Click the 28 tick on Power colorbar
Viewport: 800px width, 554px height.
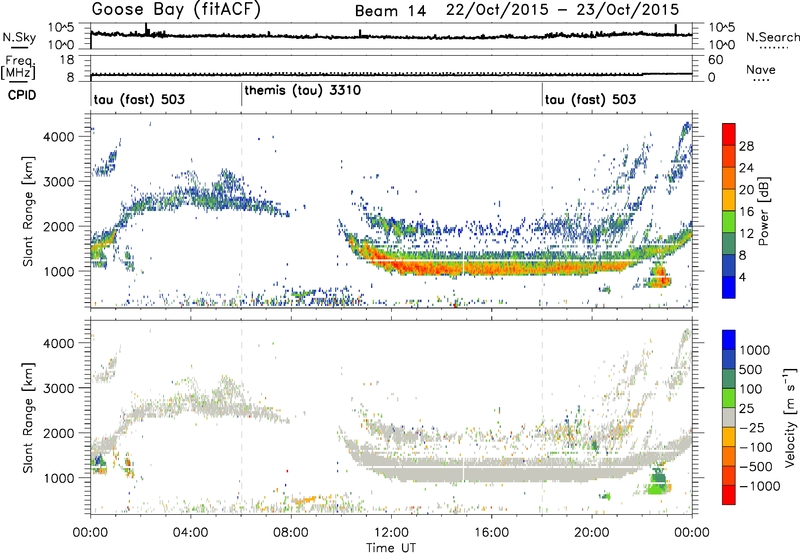pos(746,146)
